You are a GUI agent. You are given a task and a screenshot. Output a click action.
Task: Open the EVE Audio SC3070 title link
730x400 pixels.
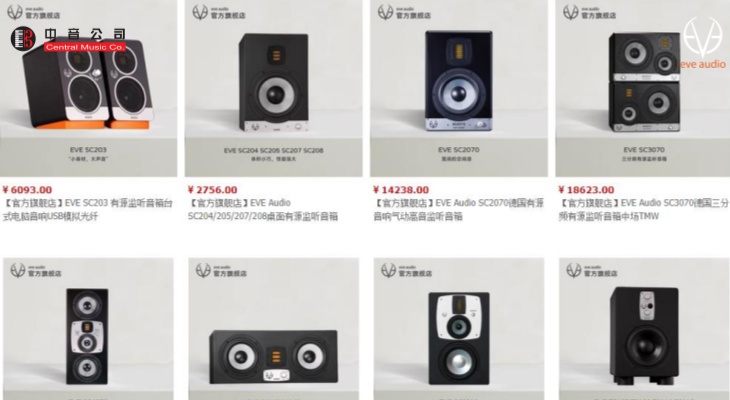pos(643,210)
